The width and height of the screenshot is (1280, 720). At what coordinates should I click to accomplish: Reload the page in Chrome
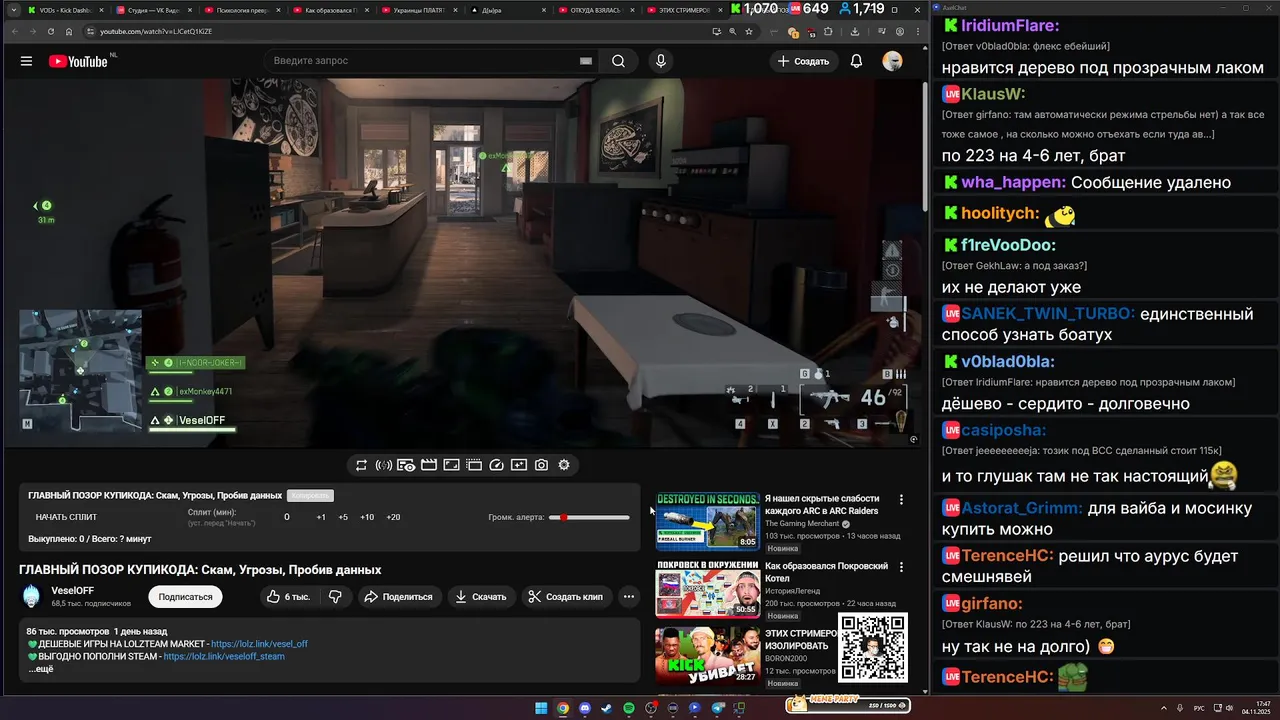[x=51, y=31]
